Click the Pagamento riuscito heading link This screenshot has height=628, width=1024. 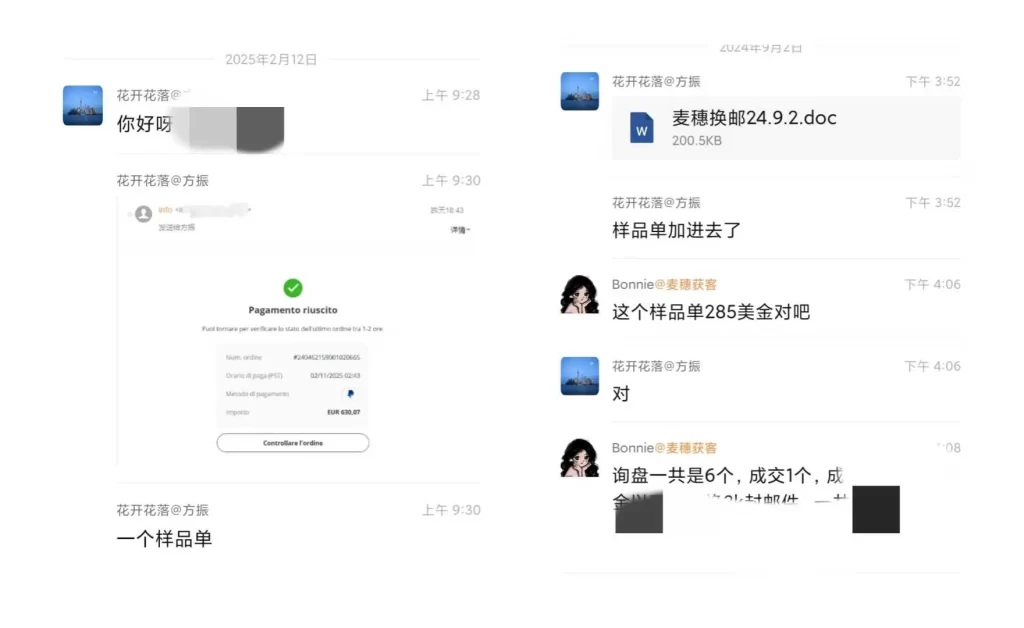tap(293, 311)
